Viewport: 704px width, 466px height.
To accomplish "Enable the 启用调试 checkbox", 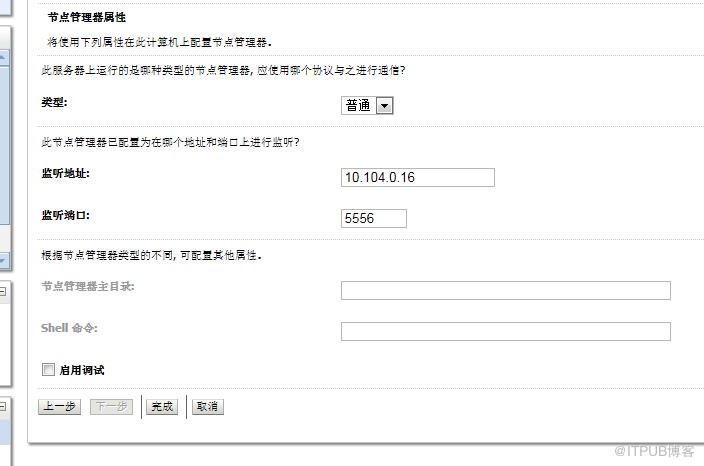I will coord(48,370).
